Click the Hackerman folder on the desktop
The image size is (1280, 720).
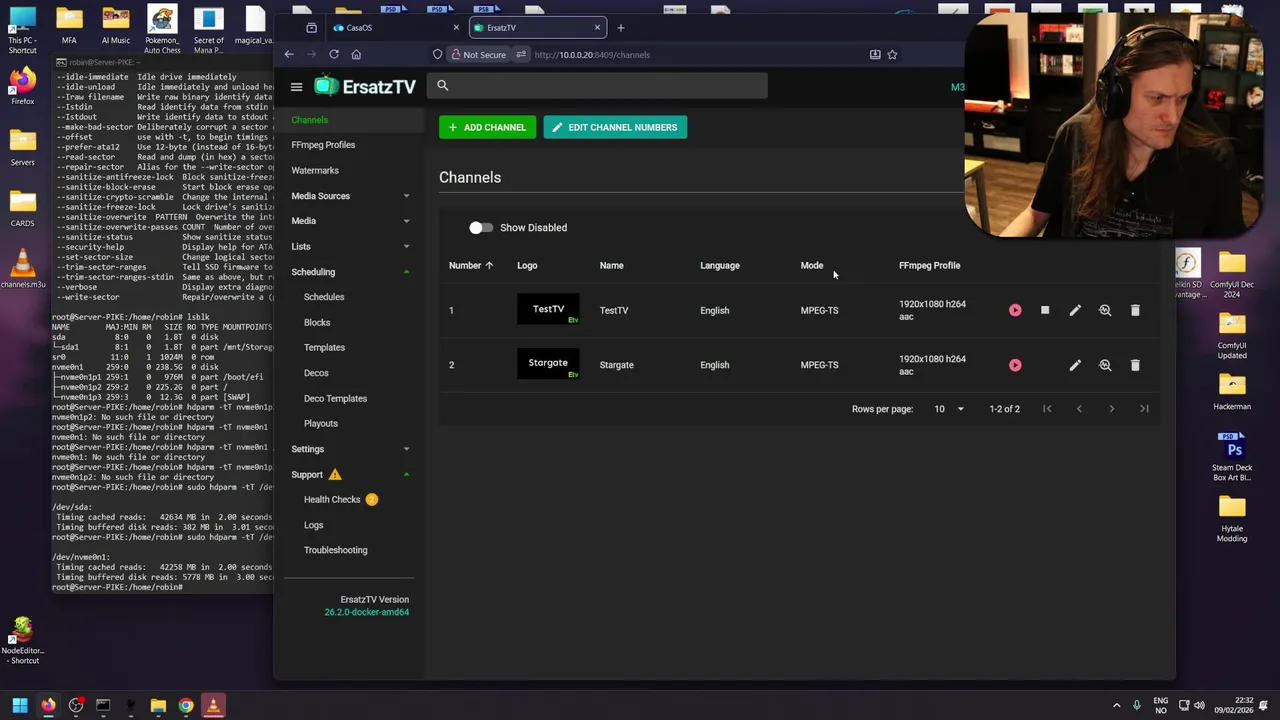point(1232,390)
